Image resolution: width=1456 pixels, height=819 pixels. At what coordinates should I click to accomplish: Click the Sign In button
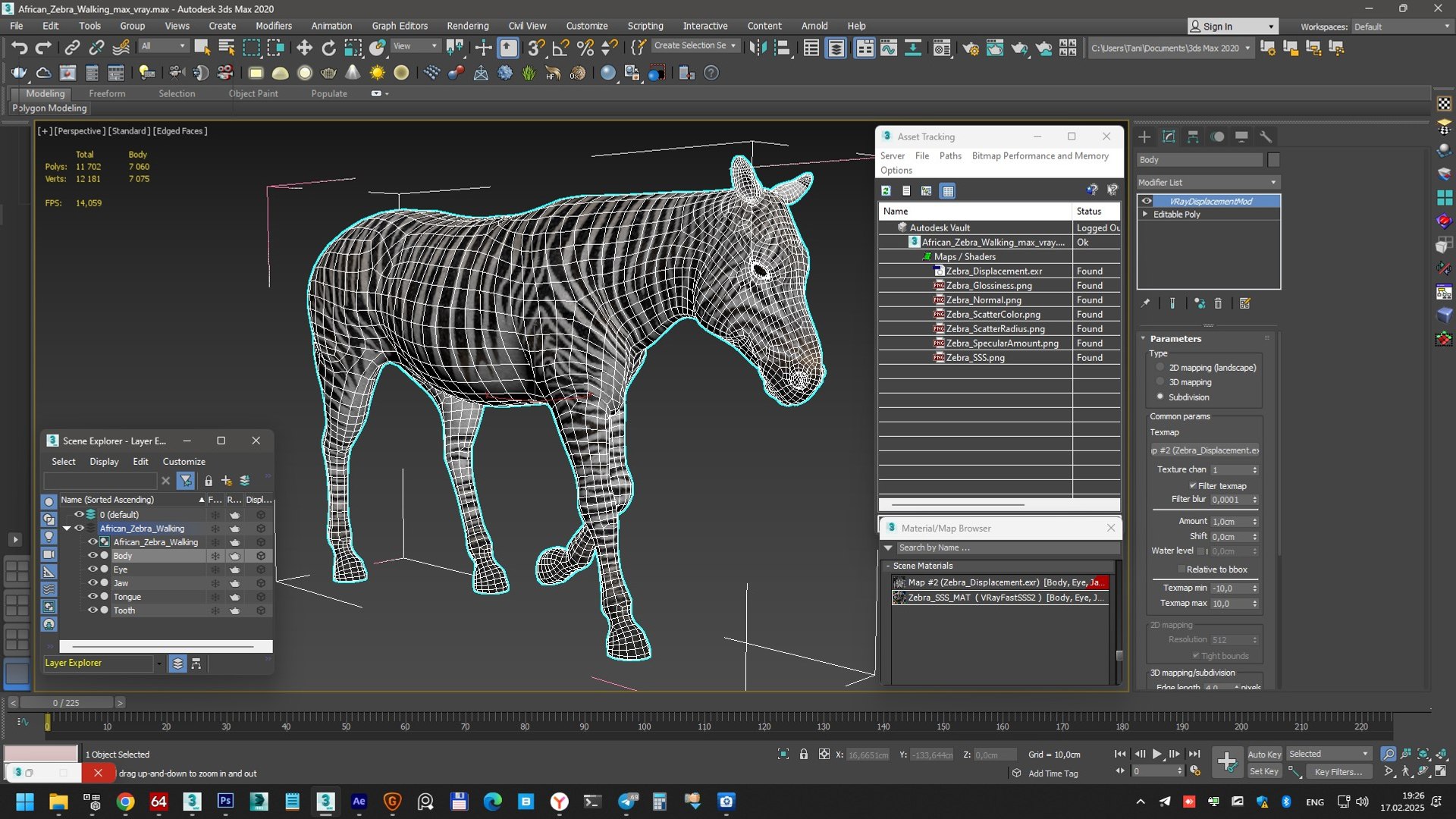[1232, 27]
